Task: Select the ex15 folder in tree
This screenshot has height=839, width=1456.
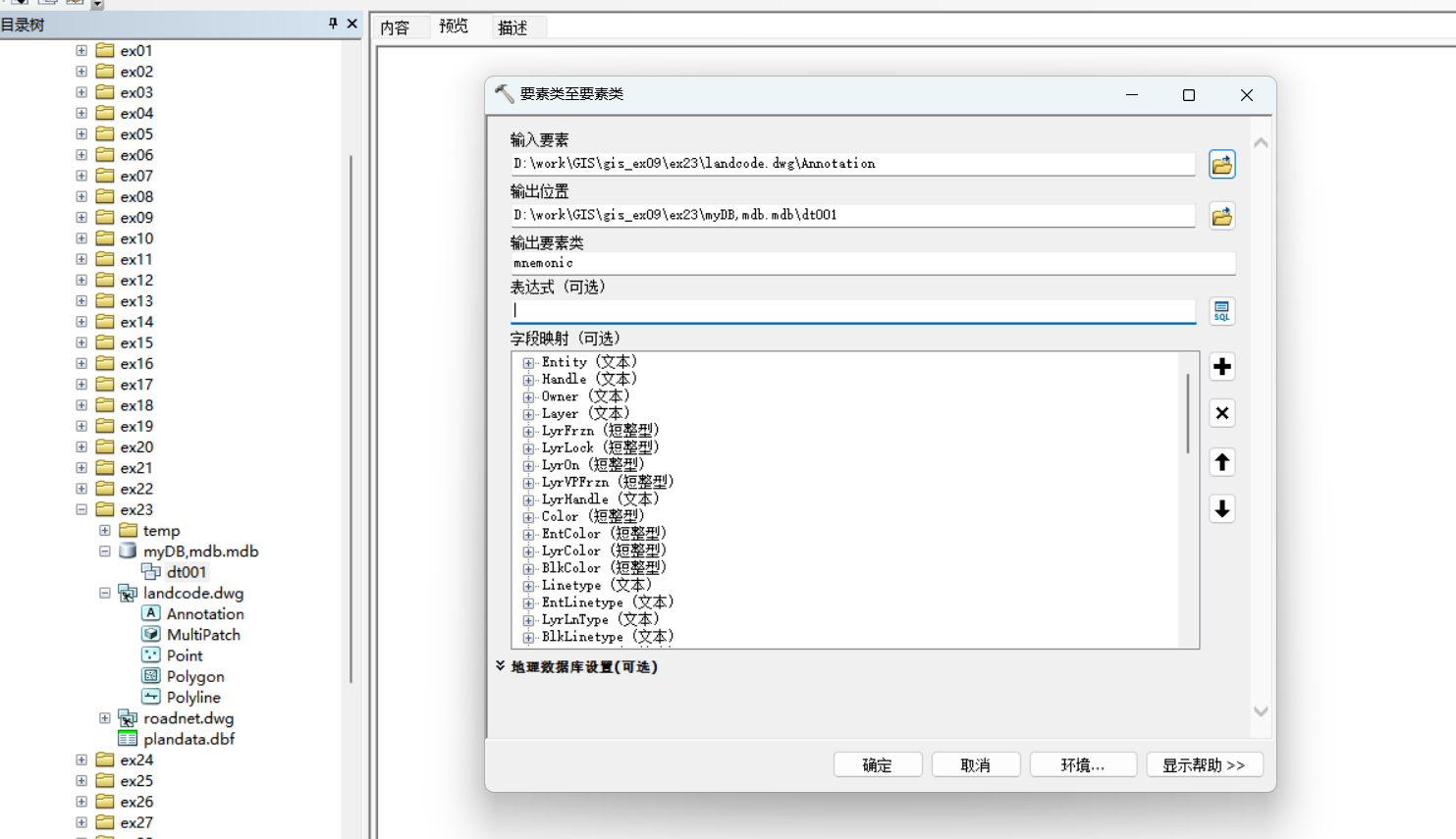Action: tap(136, 342)
